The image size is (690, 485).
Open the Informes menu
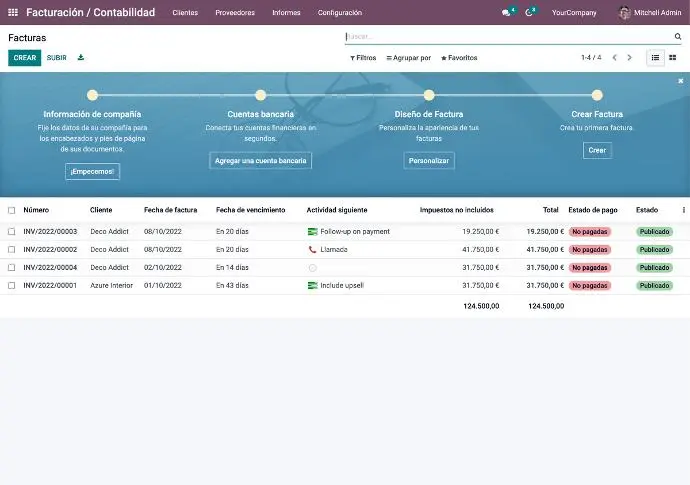click(286, 13)
